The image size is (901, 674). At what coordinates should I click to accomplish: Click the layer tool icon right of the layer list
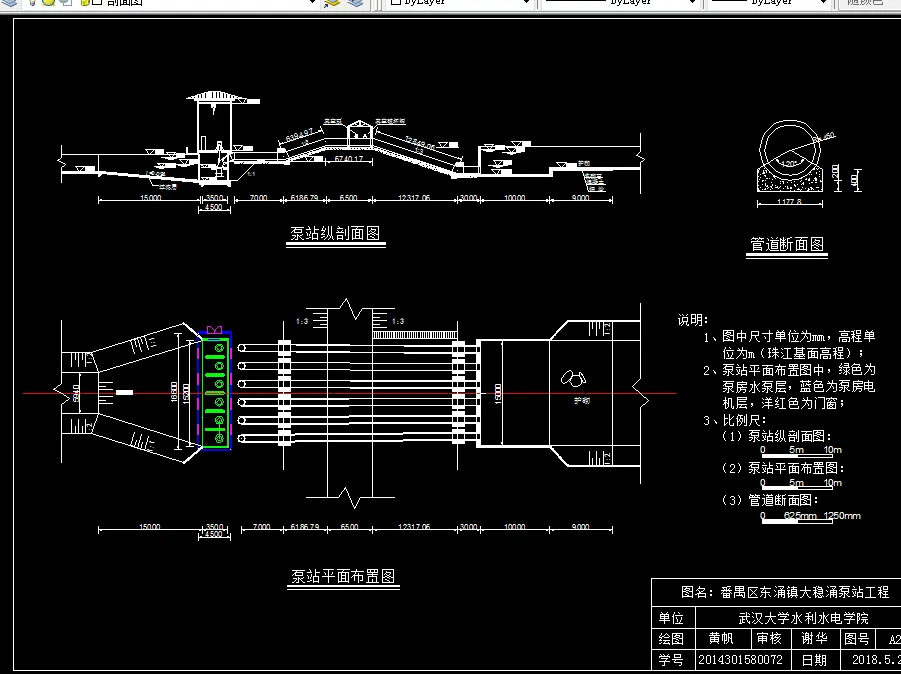coord(332,3)
